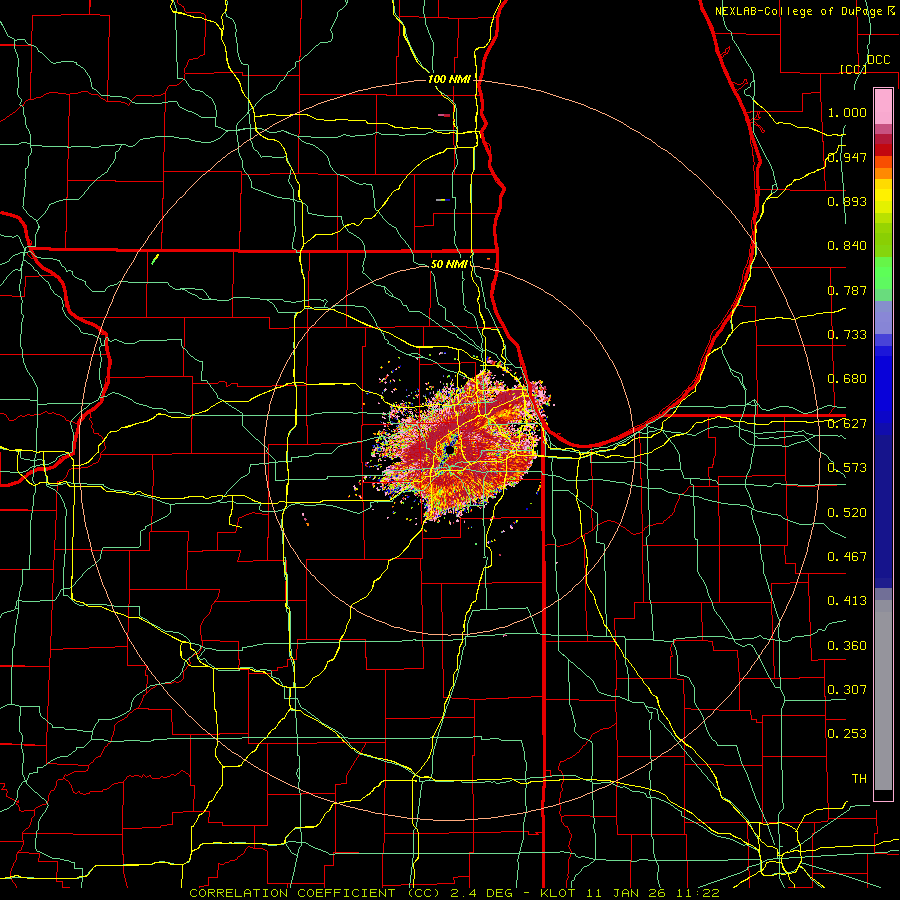
Task: Pick the dark red segment of the color bar
Action: [x=883, y=150]
